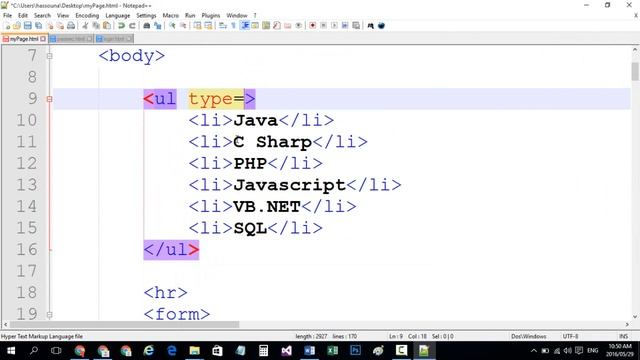Toggle synchronized horizontal scrolling
Image resolution: width=640 pixels, height=360 pixels.
pyautogui.click(x=209, y=26)
